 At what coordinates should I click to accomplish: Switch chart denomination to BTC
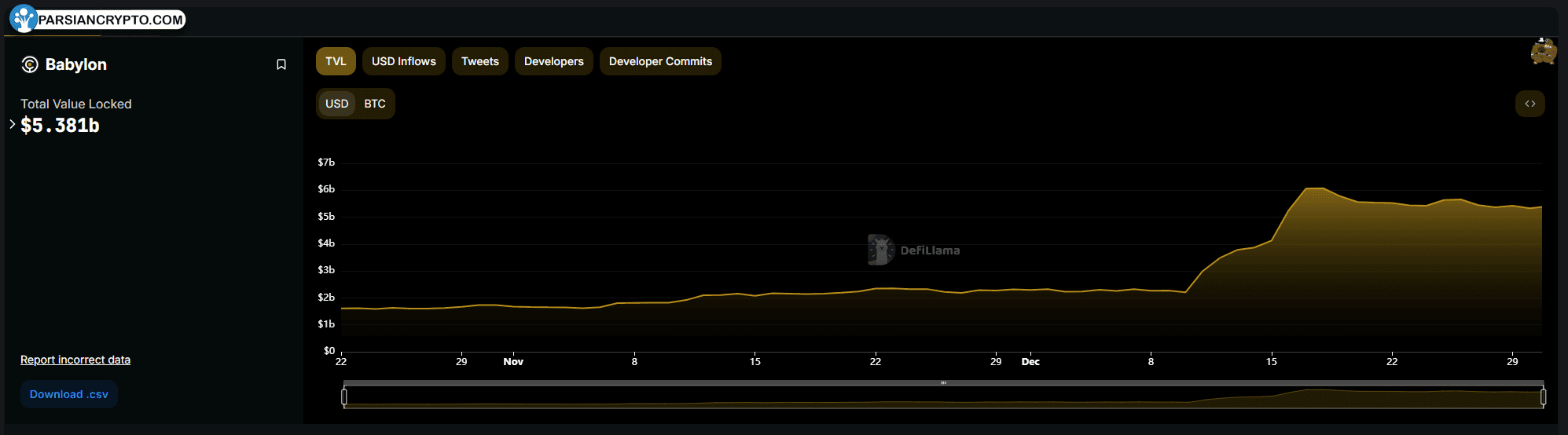tap(375, 104)
